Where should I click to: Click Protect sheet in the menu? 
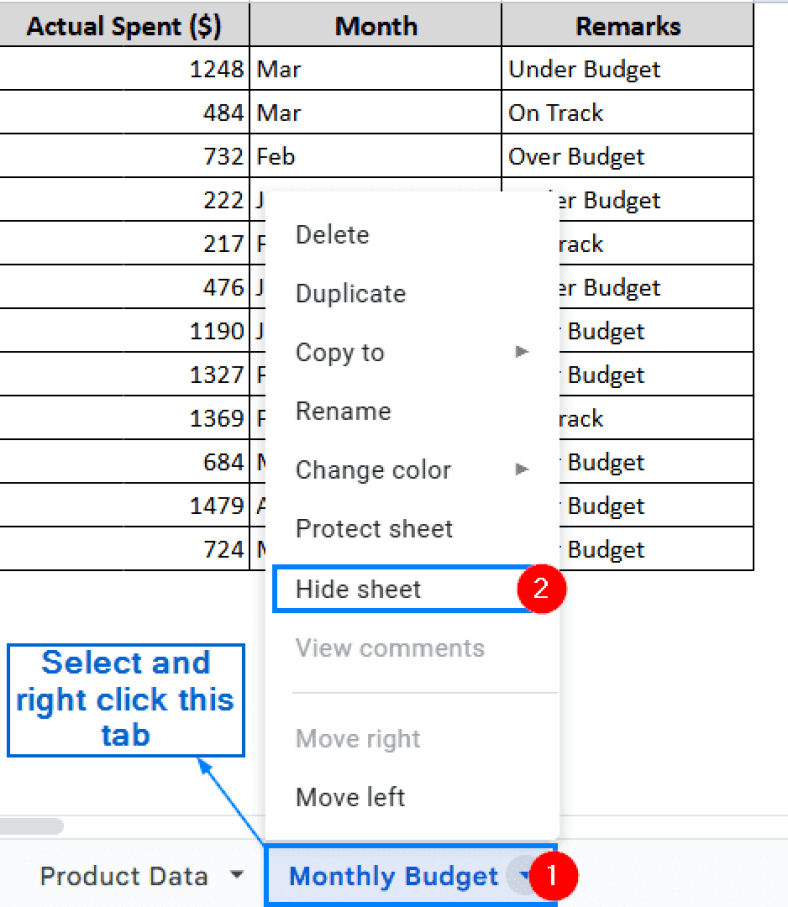coord(374,529)
